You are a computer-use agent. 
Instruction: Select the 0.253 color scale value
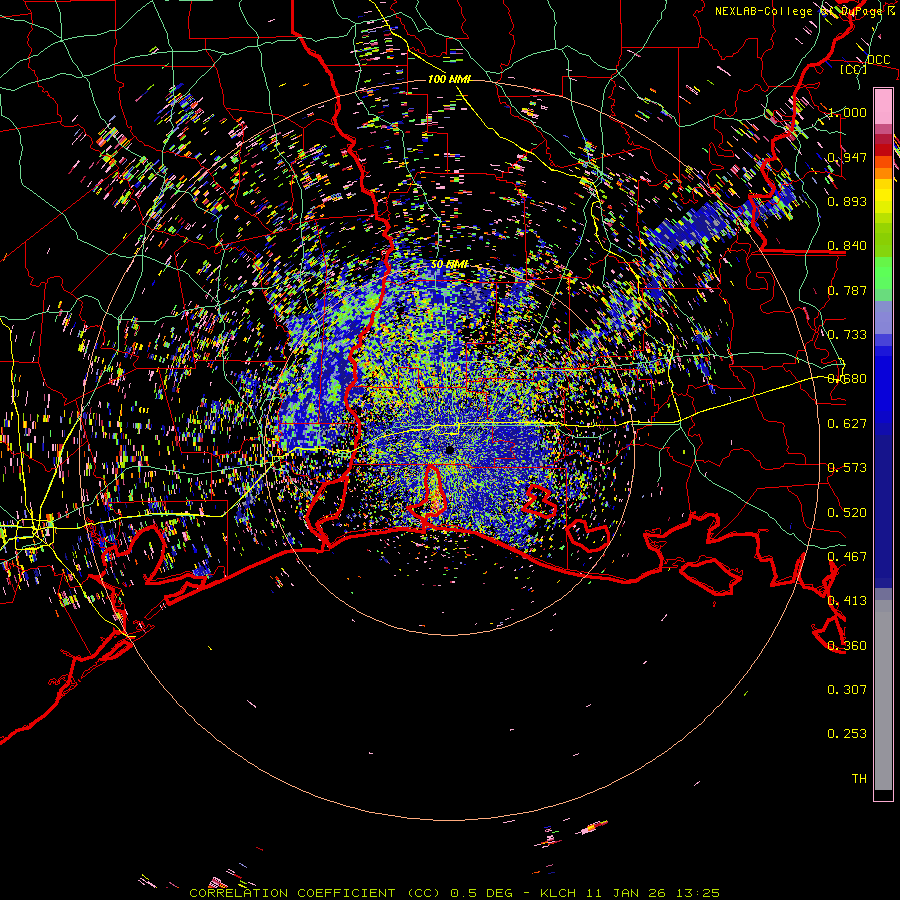847,734
